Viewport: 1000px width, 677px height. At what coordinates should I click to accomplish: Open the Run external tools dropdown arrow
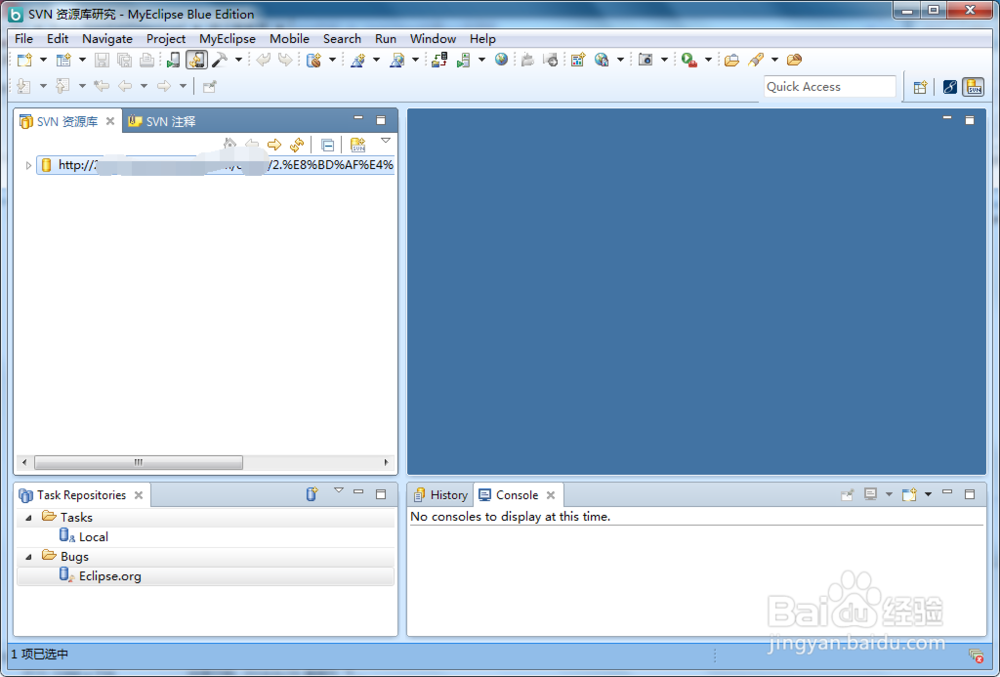point(708,60)
